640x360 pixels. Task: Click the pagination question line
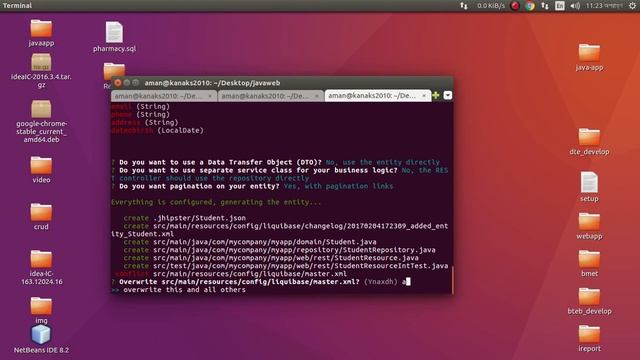(252, 186)
